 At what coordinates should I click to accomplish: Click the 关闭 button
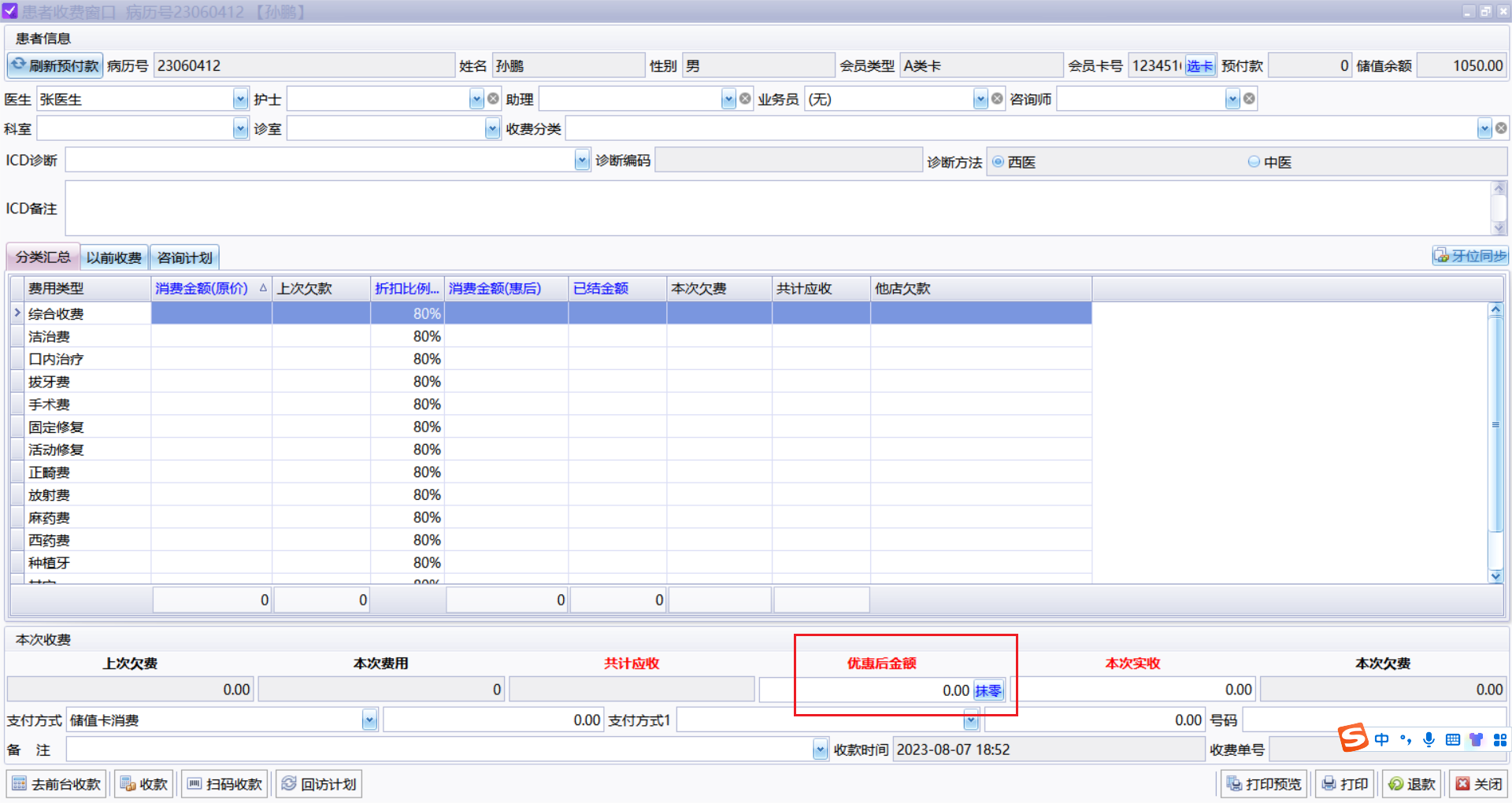click(x=1479, y=784)
